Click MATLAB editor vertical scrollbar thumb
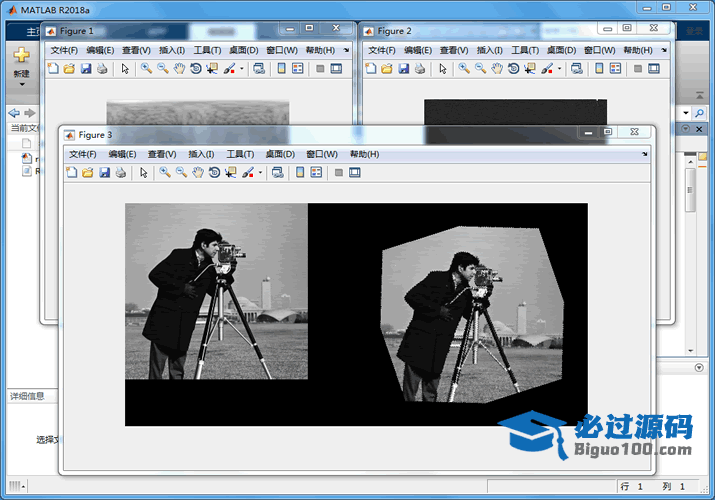The height and width of the screenshot is (500, 715). point(690,190)
